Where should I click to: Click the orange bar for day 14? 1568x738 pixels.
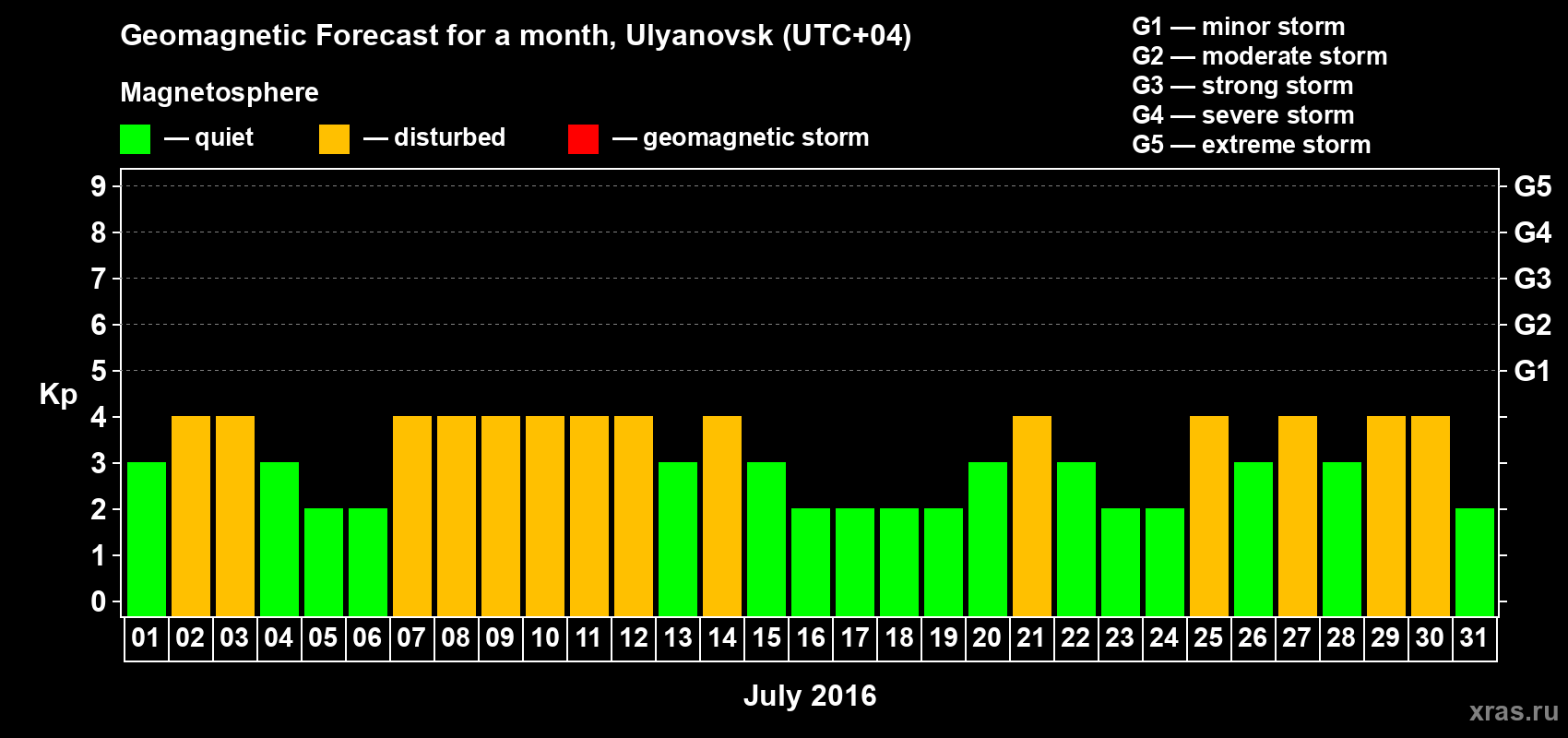pyautogui.click(x=722, y=517)
